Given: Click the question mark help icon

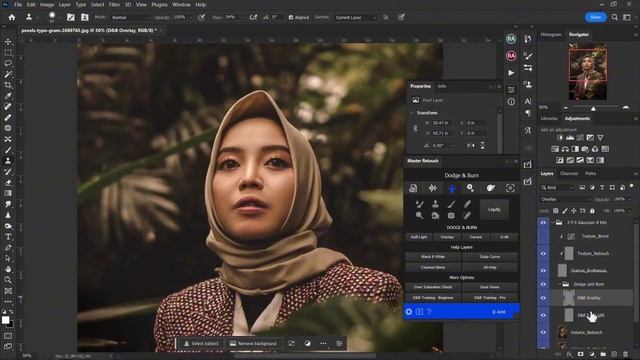Looking at the screenshot, I should coord(429,312).
